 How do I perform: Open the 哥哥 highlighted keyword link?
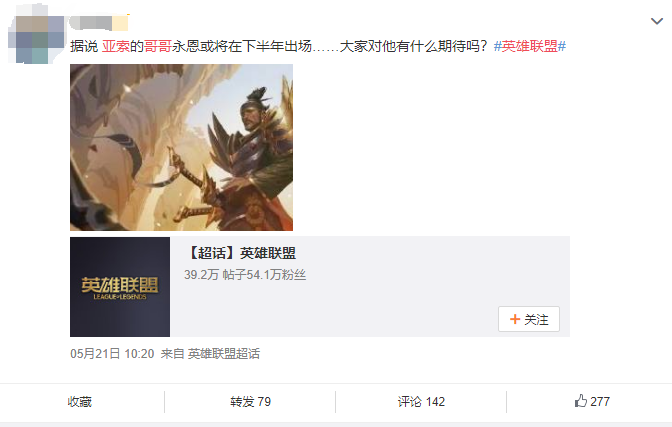[x=158, y=46]
